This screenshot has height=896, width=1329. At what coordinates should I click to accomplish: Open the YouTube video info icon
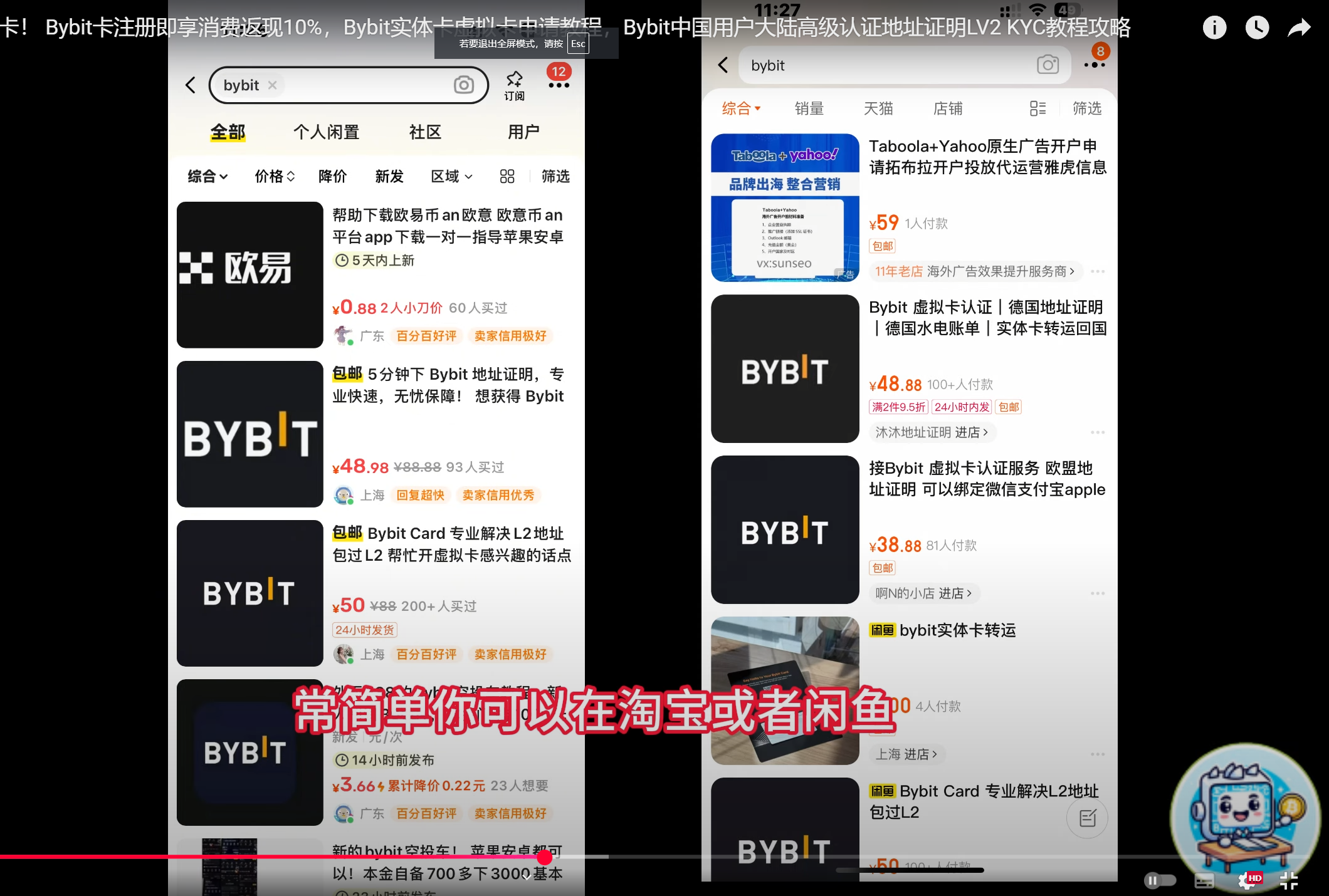coord(1215,28)
